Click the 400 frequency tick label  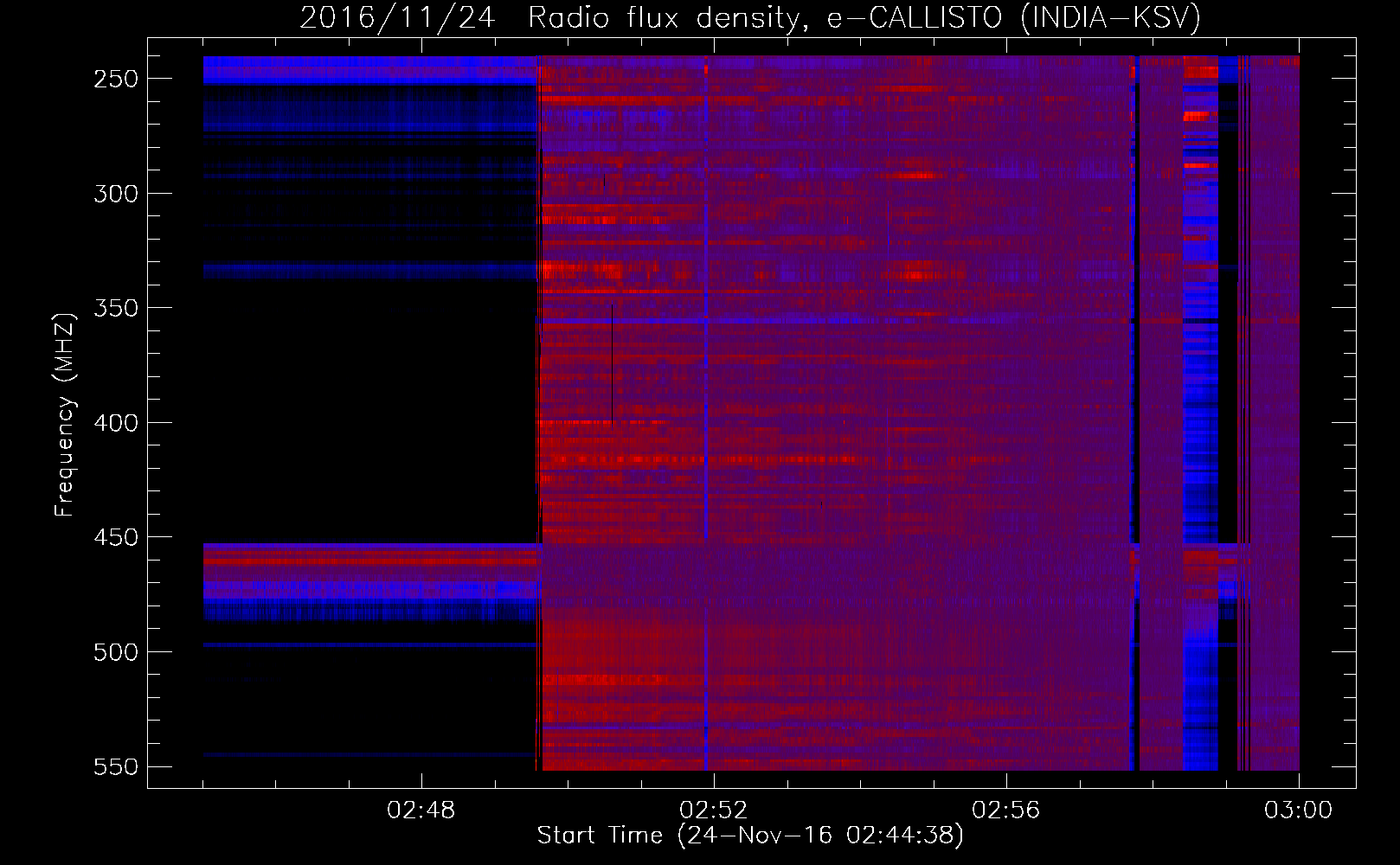115,423
